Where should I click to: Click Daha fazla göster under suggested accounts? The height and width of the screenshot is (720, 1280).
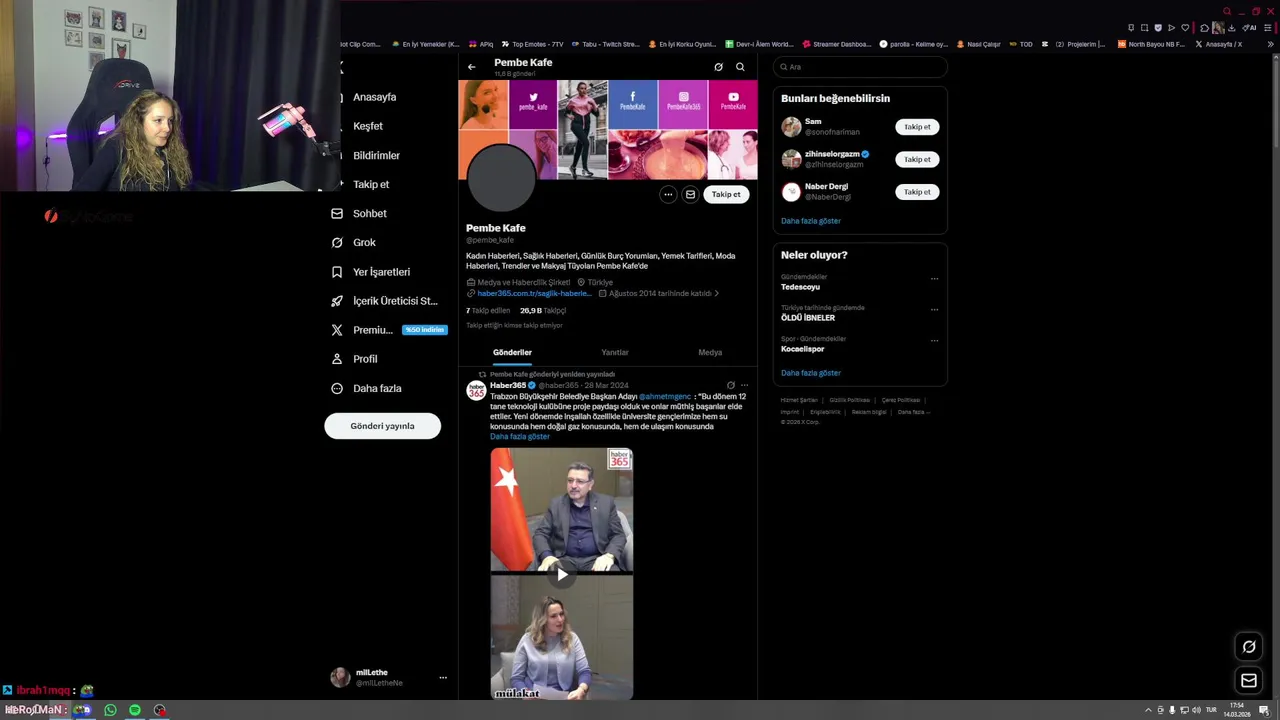pos(811,221)
